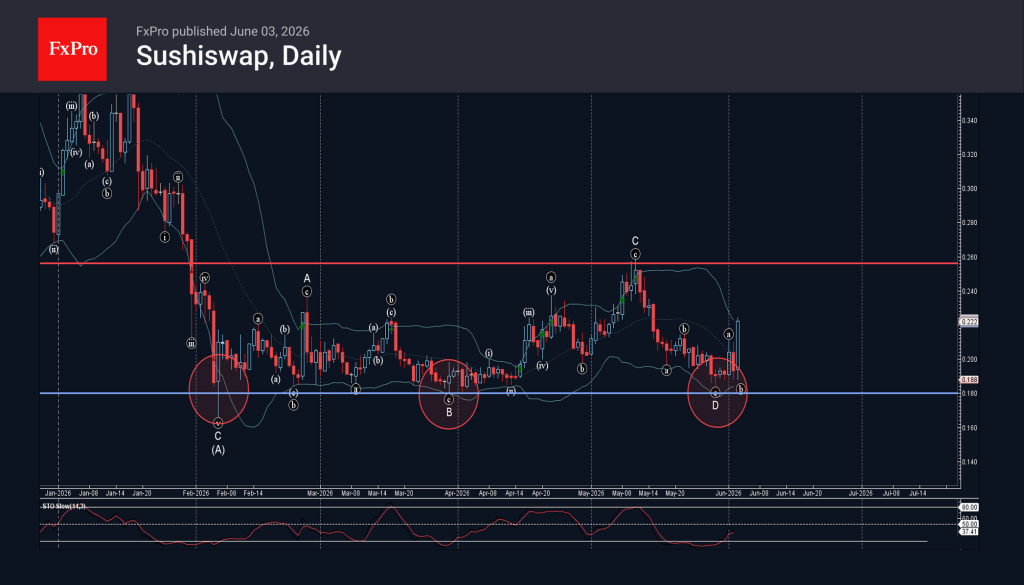Click the 'Sushiswap, Daily' chart title

(238, 56)
